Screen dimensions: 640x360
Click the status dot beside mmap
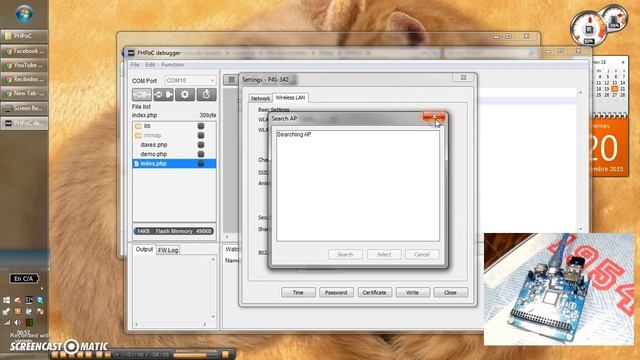click(201, 136)
